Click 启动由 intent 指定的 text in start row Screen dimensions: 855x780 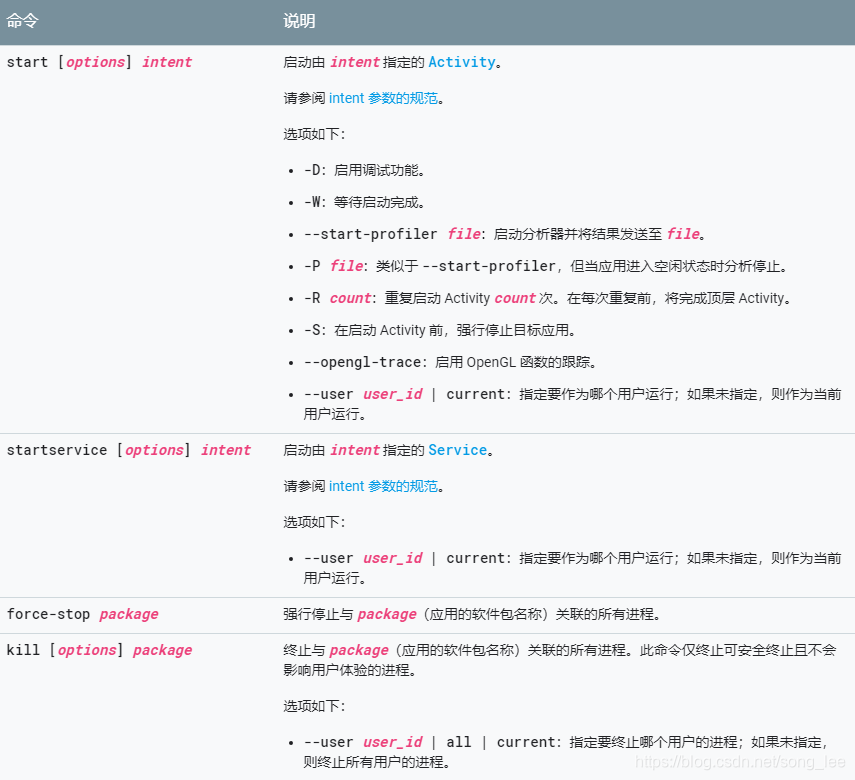pyautogui.click(x=354, y=62)
